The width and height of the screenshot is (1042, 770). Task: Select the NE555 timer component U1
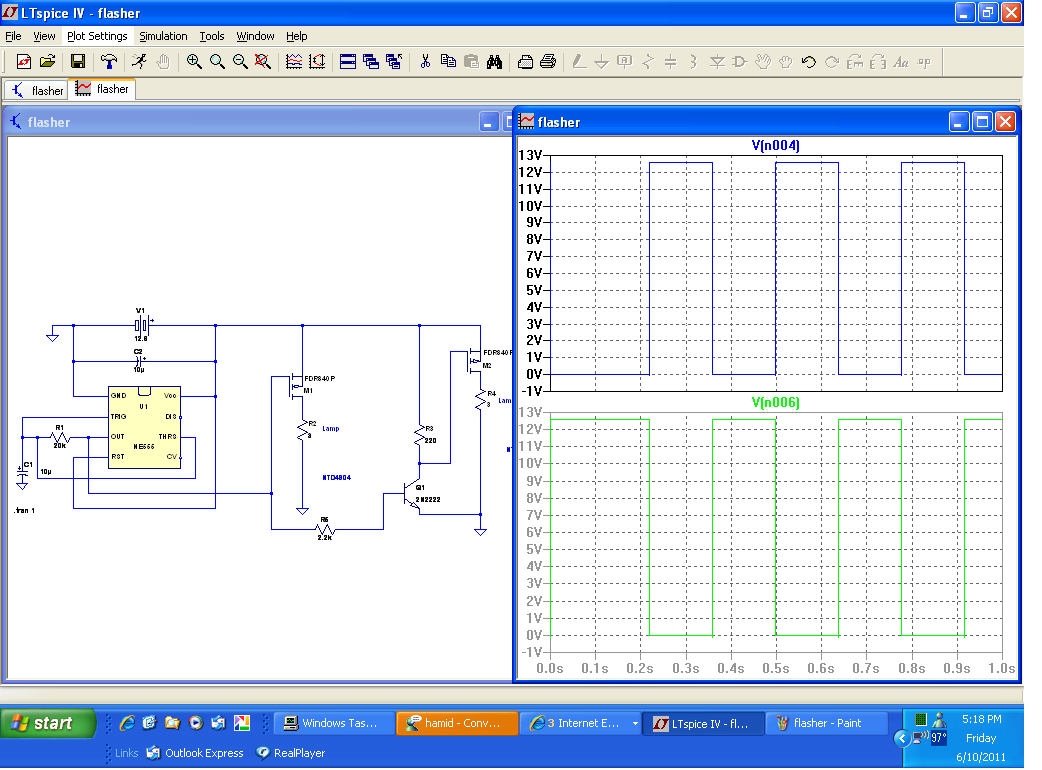click(144, 428)
